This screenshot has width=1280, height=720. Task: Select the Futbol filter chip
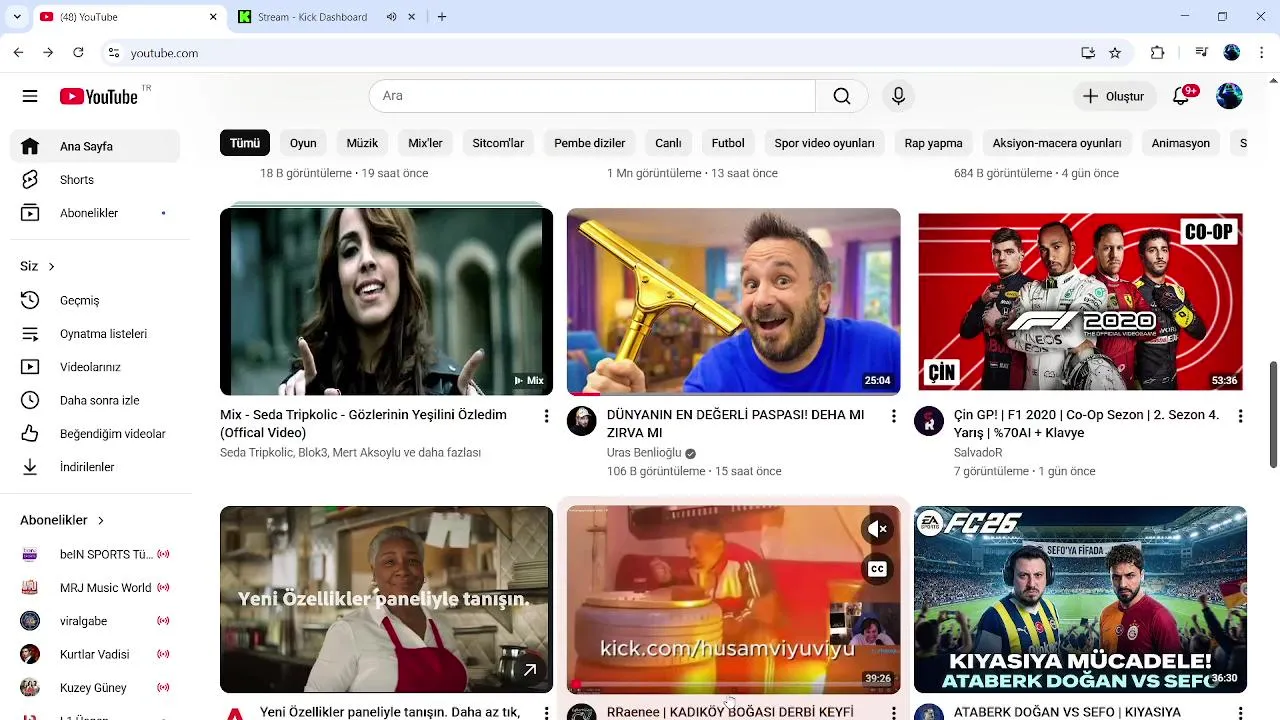point(728,143)
